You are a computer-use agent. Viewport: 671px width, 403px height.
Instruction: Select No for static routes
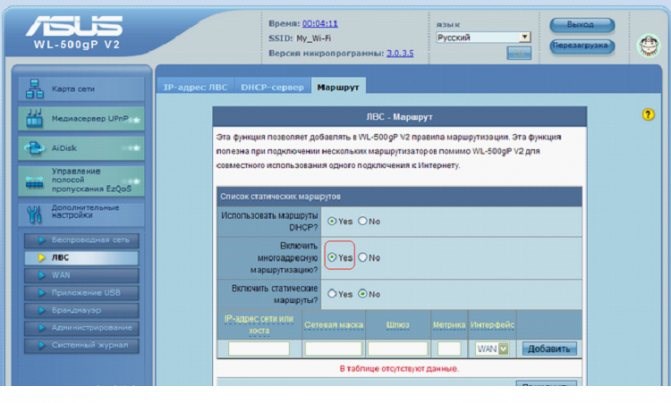tap(362, 293)
